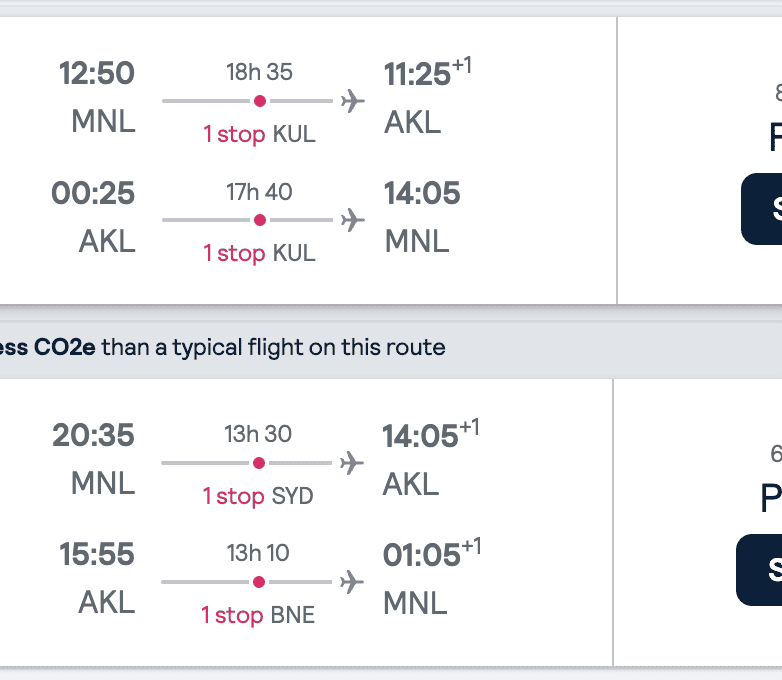
Task: Click red stop dot on 18h 35 flight
Action: 259,101
